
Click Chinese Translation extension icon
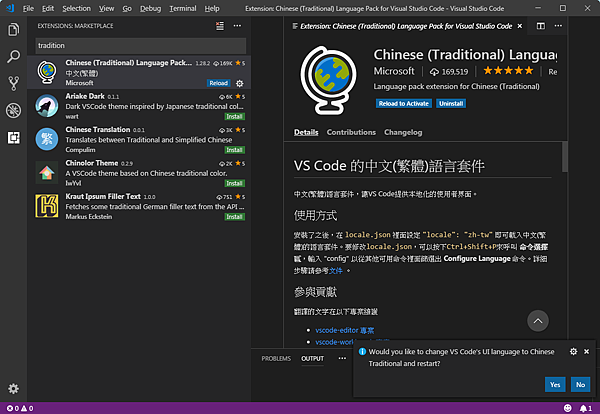click(x=47, y=139)
